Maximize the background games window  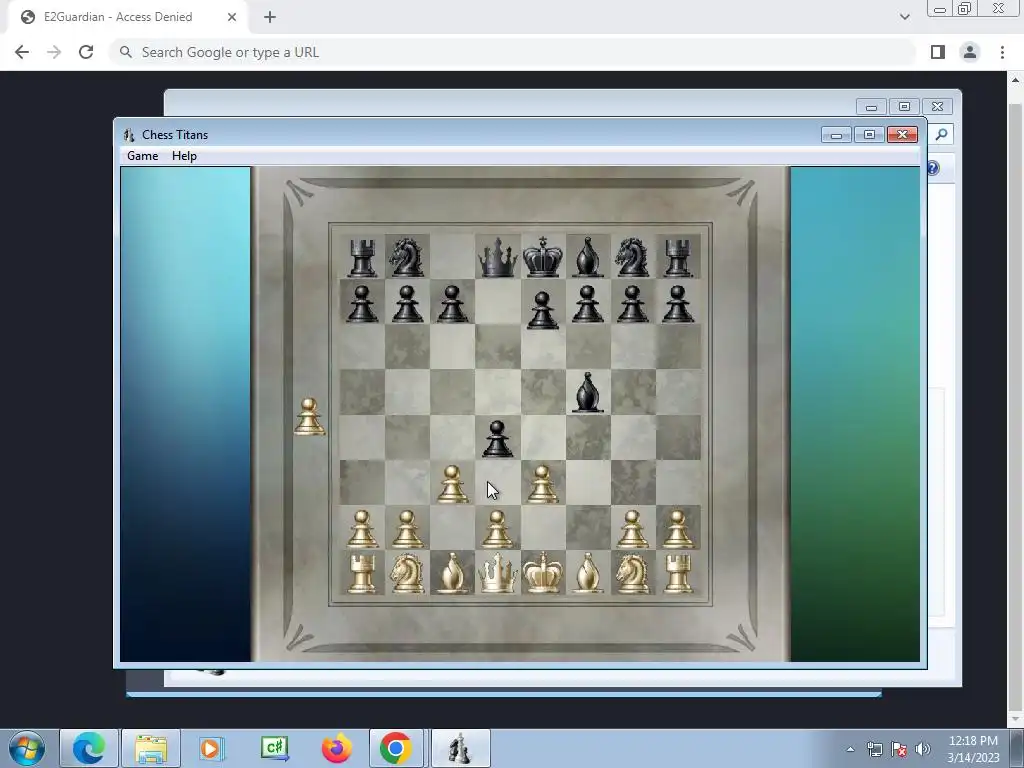[904, 106]
